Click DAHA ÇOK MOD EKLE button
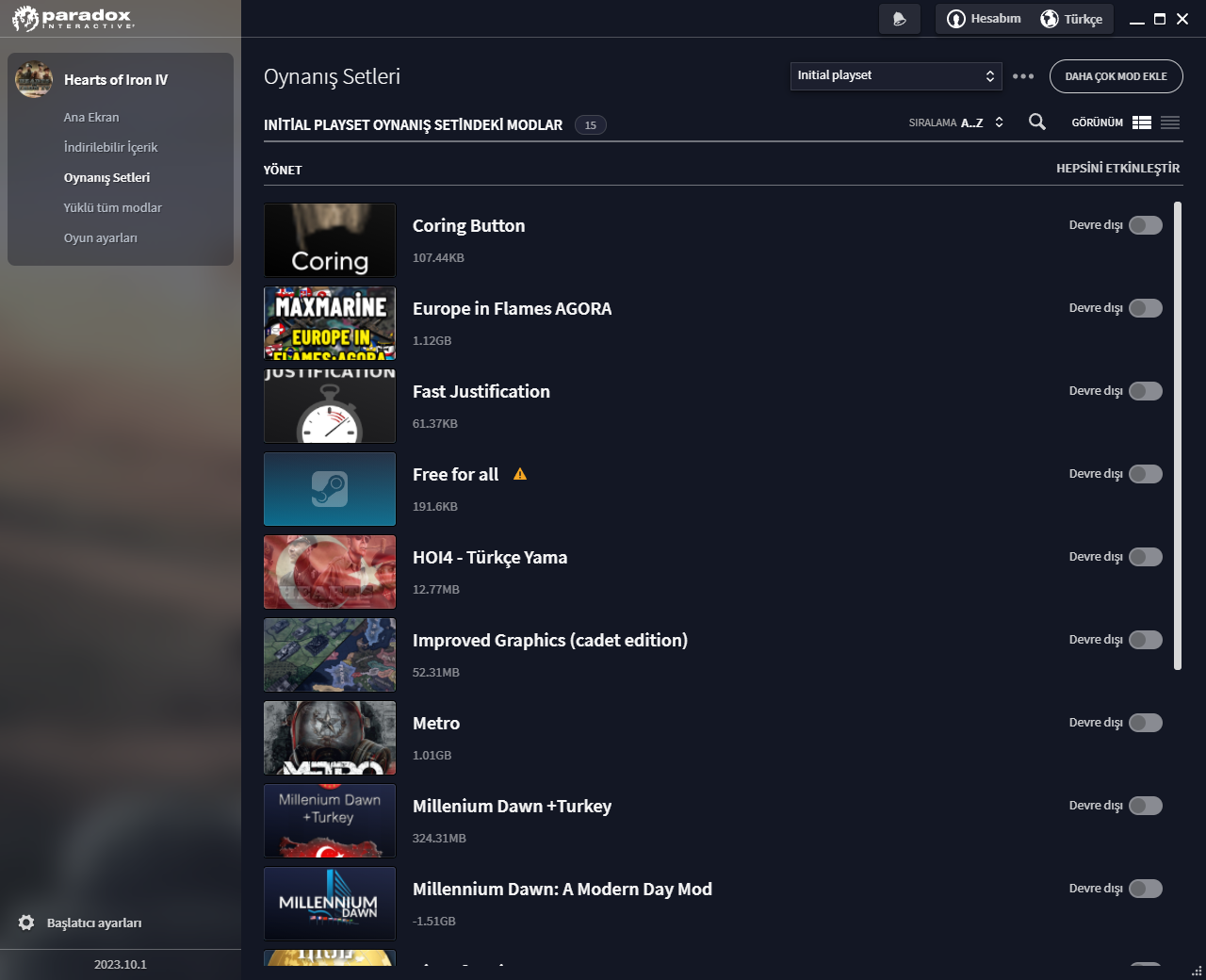The height and width of the screenshot is (980, 1206). click(1116, 76)
